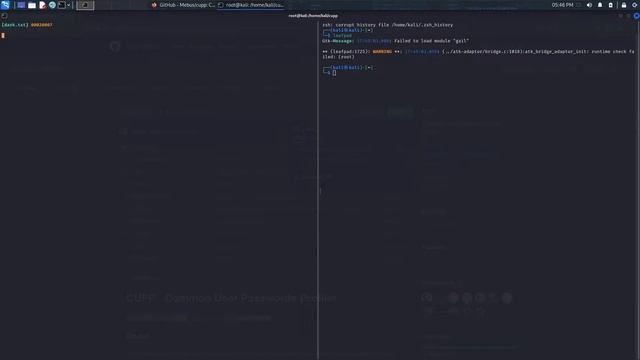Launch the terminal emulator from panel

tap(62, 5)
